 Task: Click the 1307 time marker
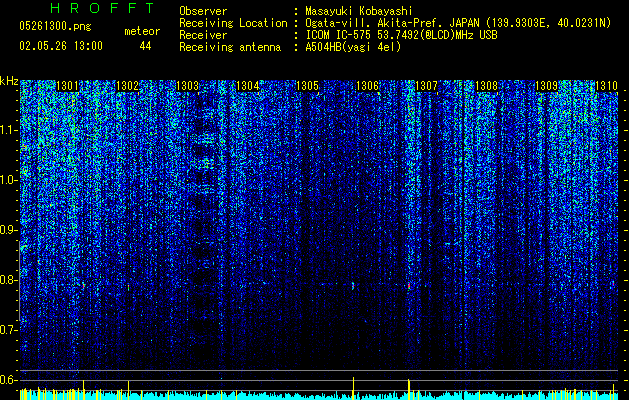click(x=426, y=86)
